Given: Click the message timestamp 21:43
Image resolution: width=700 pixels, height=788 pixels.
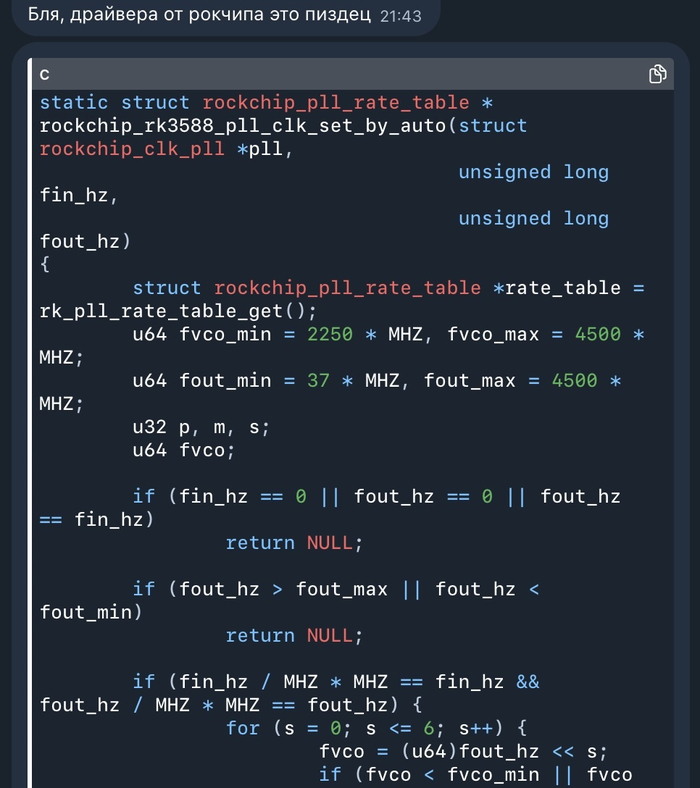Looking at the screenshot, I should pos(401,16).
